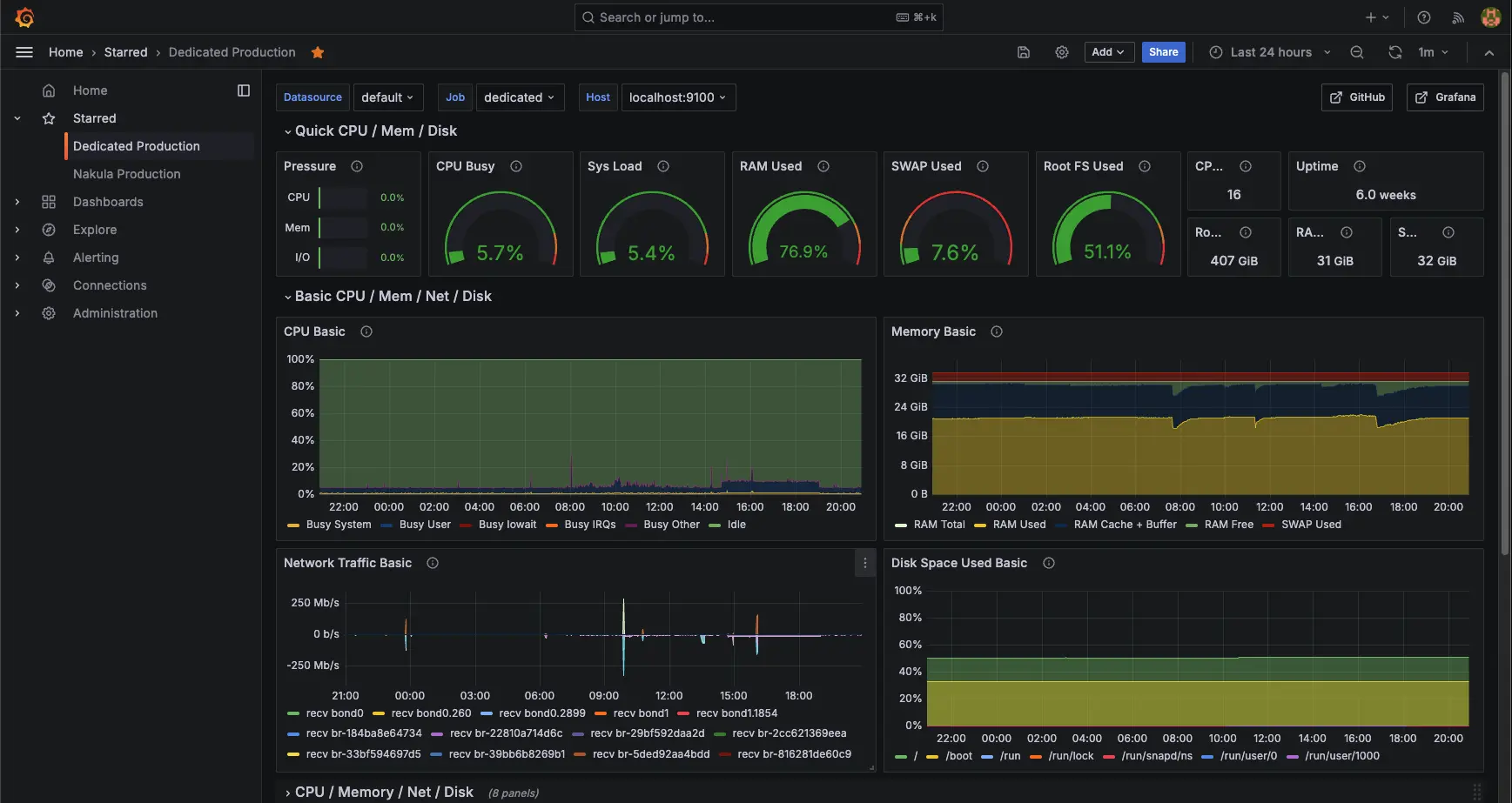Click the refresh dashboard icon
Screen dimensions: 1512x803
tap(1394, 52)
